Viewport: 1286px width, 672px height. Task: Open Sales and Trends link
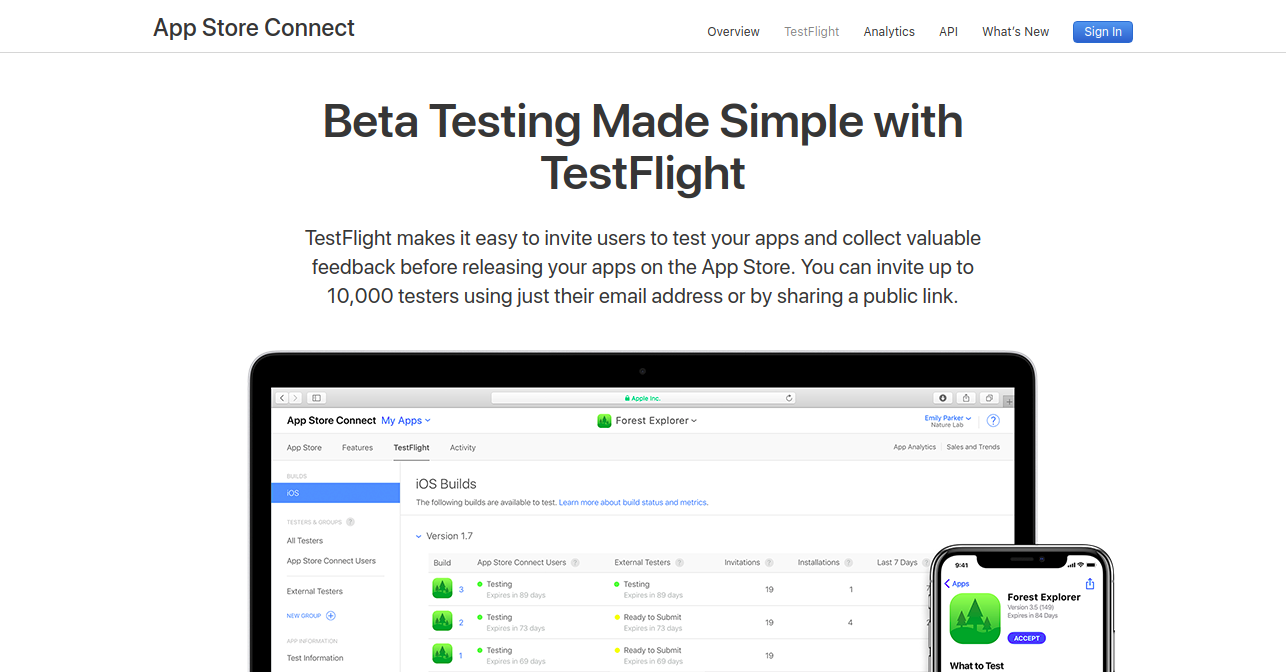(973, 447)
